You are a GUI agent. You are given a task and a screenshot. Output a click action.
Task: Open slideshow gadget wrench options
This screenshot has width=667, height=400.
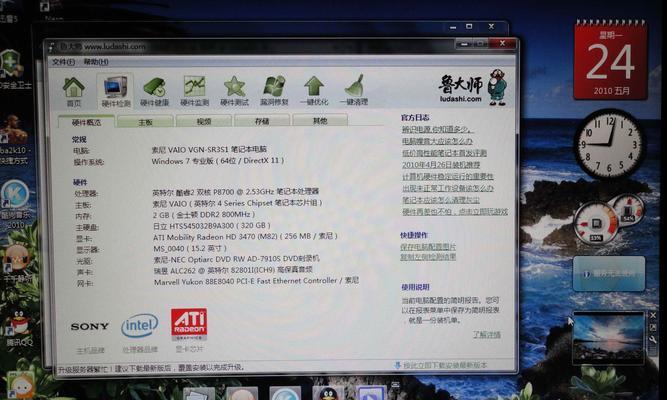tap(653, 339)
